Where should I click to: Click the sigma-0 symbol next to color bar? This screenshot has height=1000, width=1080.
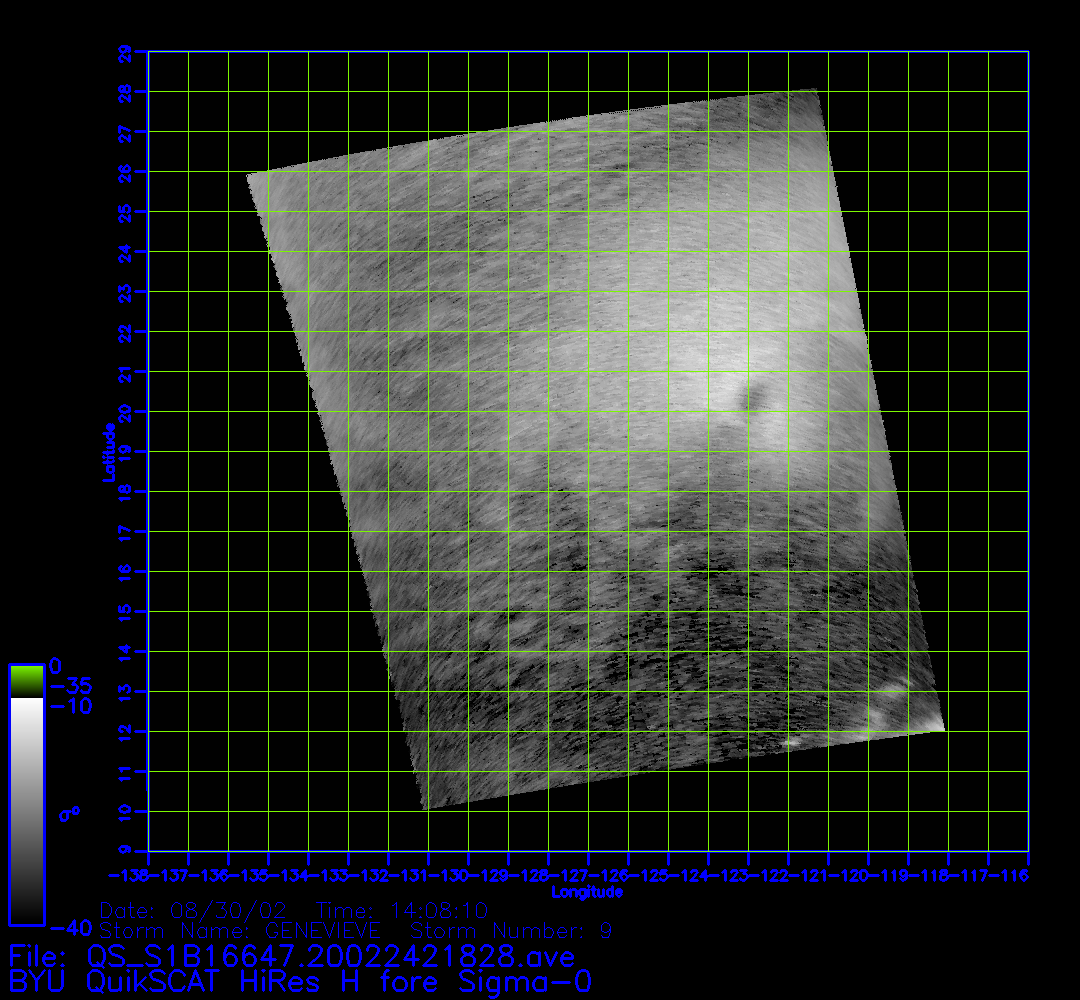point(69,814)
